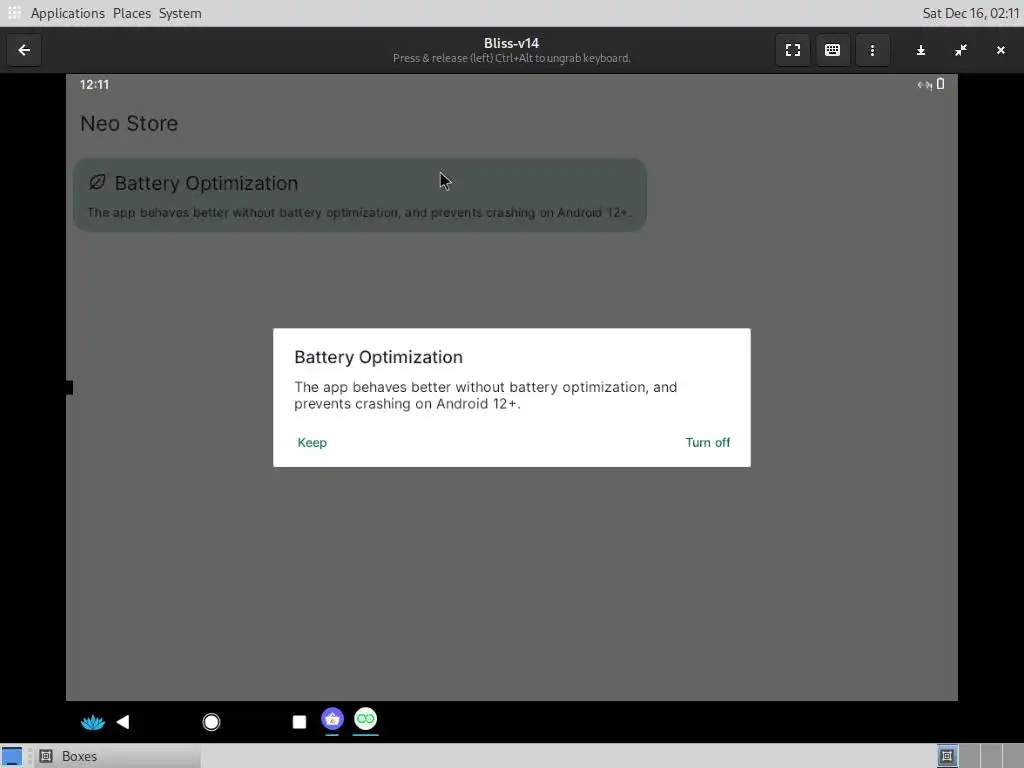Open the purple store app icon in the taskbar
Image resolution: width=1024 pixels, height=768 pixels.
(332, 719)
